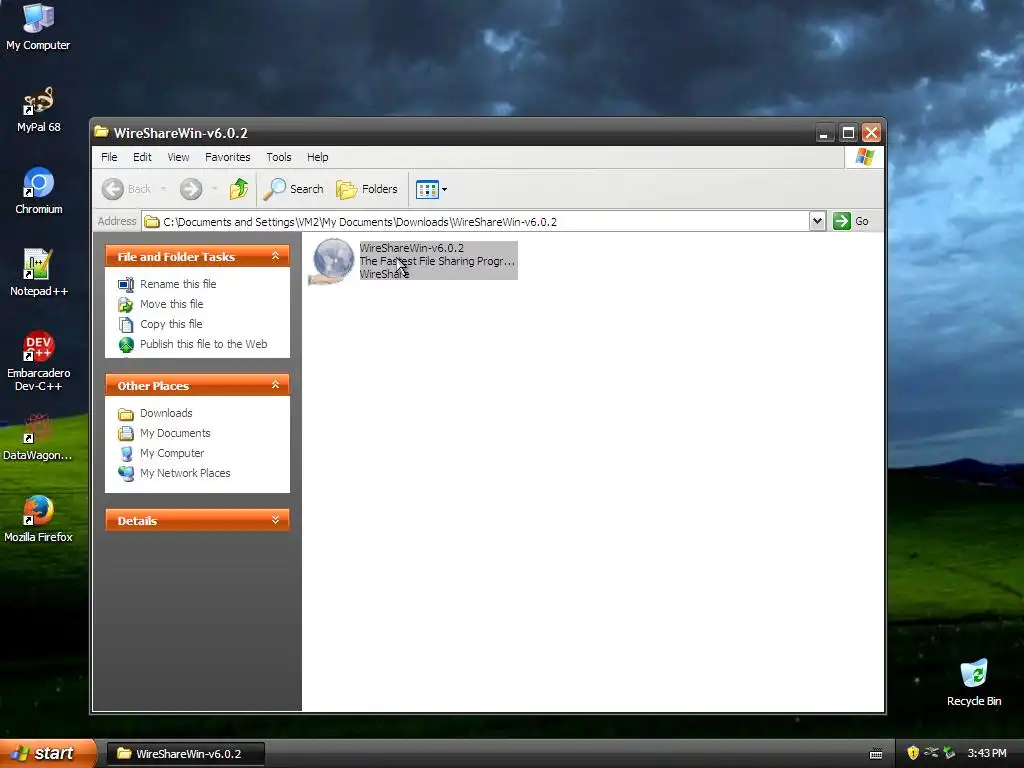Go to Downloads in Other Places
The height and width of the screenshot is (768, 1024).
[x=155, y=413]
